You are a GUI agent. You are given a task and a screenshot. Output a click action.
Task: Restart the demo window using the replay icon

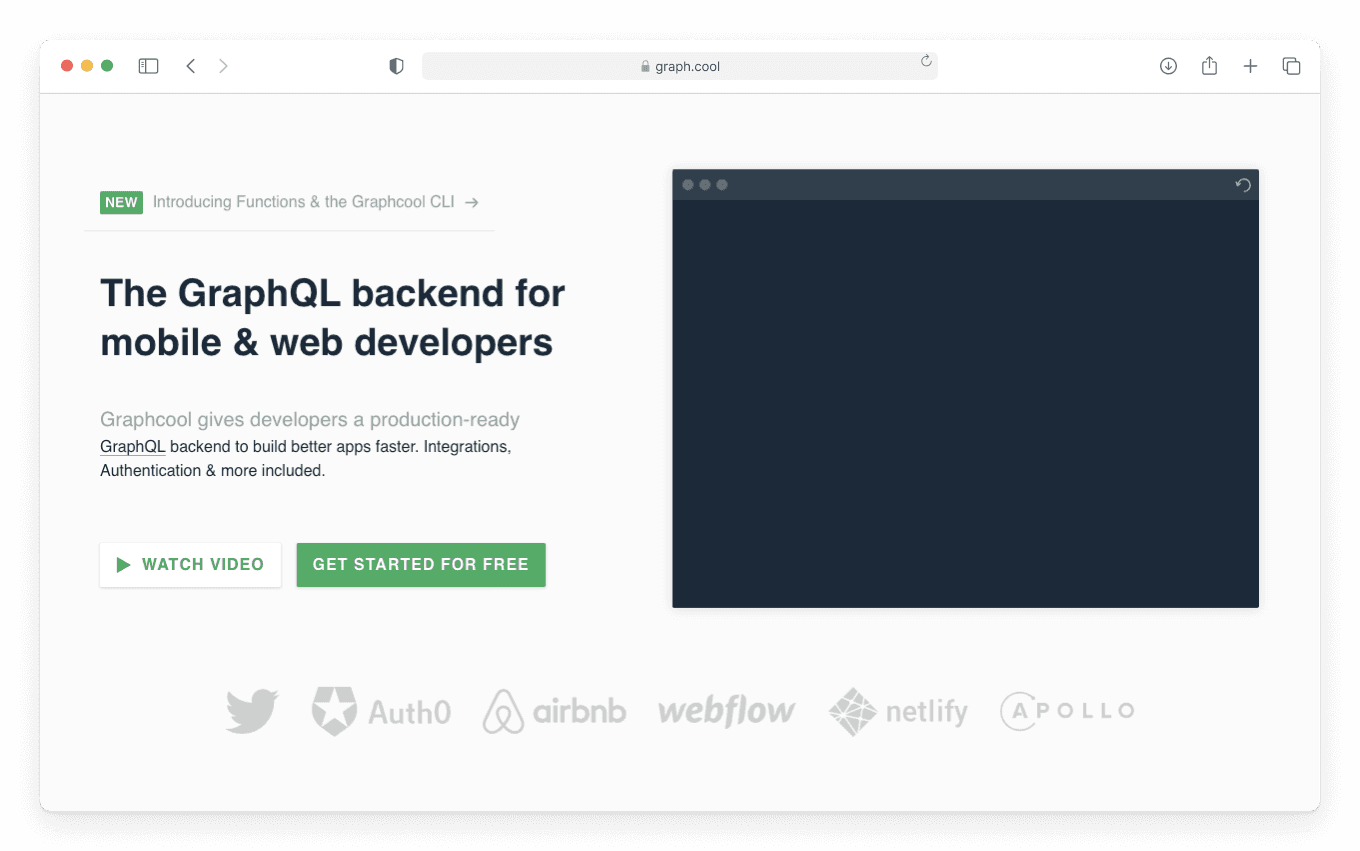(1243, 185)
